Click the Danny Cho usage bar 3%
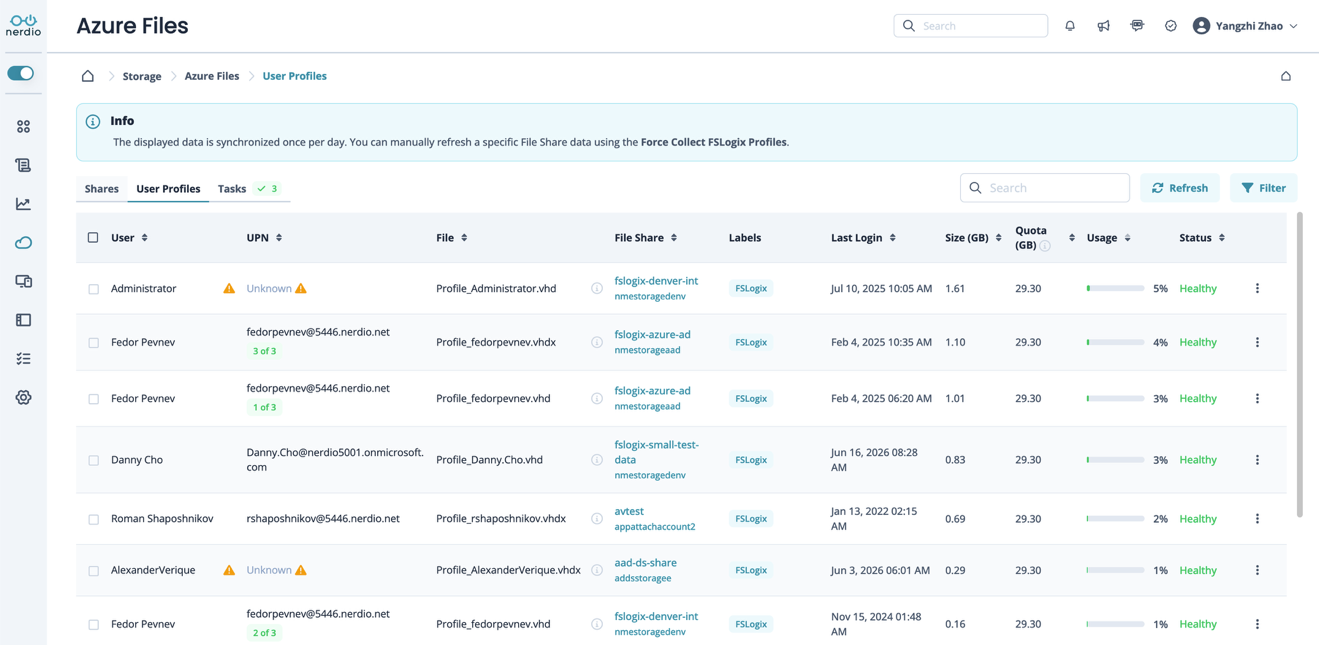 (1115, 460)
